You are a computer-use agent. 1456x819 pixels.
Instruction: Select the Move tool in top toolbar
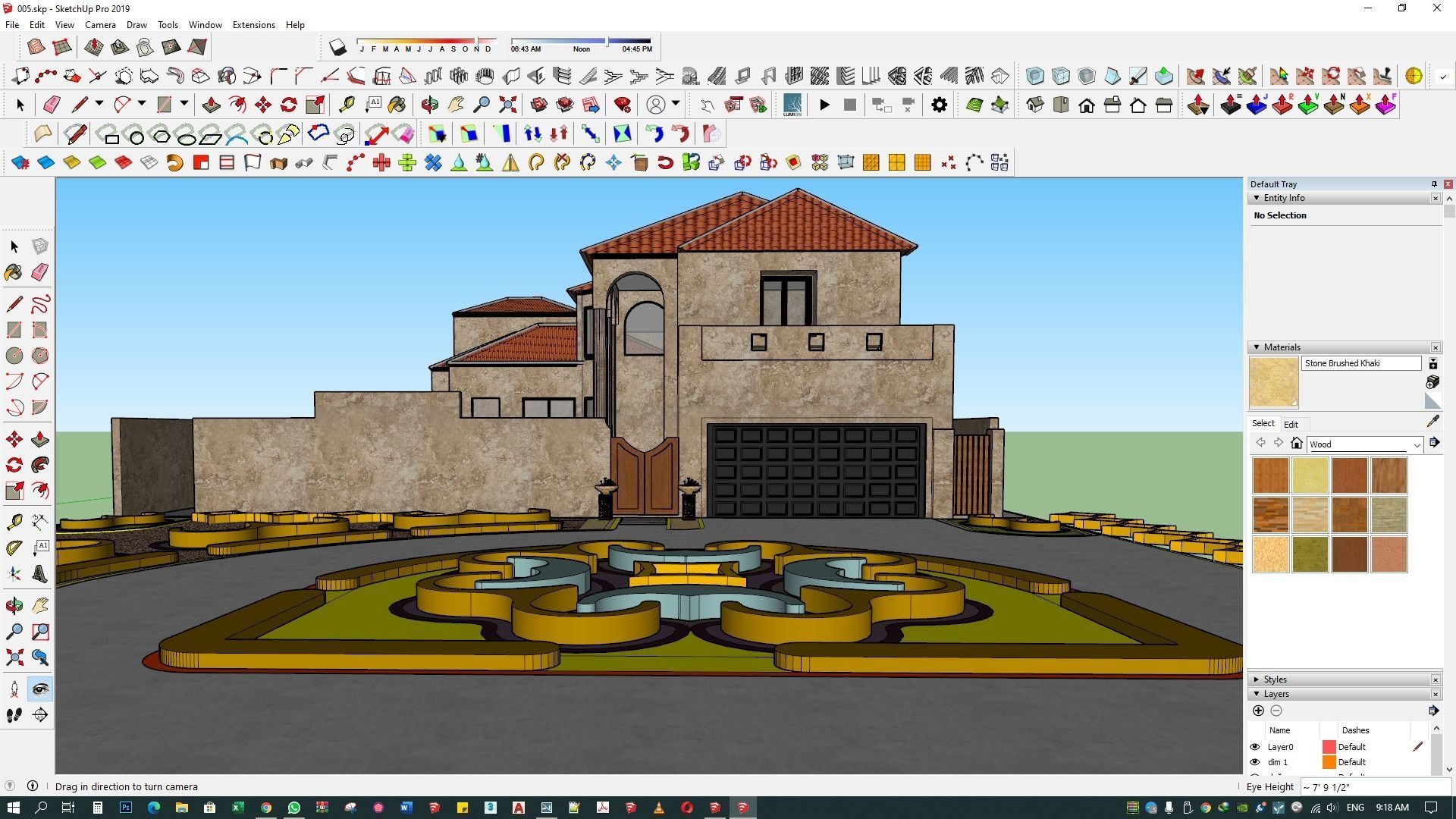point(263,105)
